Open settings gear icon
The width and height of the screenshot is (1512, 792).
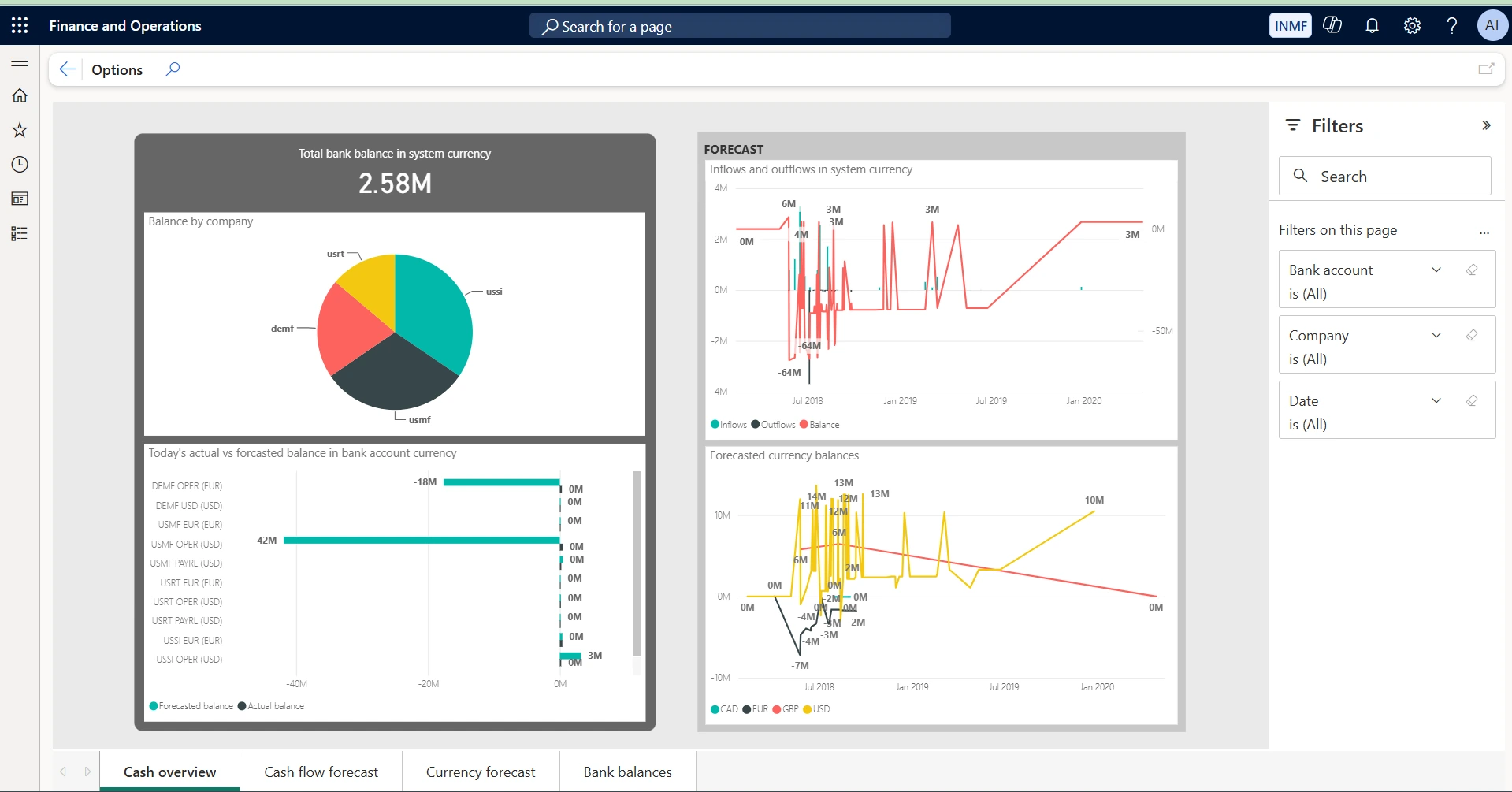tap(1412, 25)
